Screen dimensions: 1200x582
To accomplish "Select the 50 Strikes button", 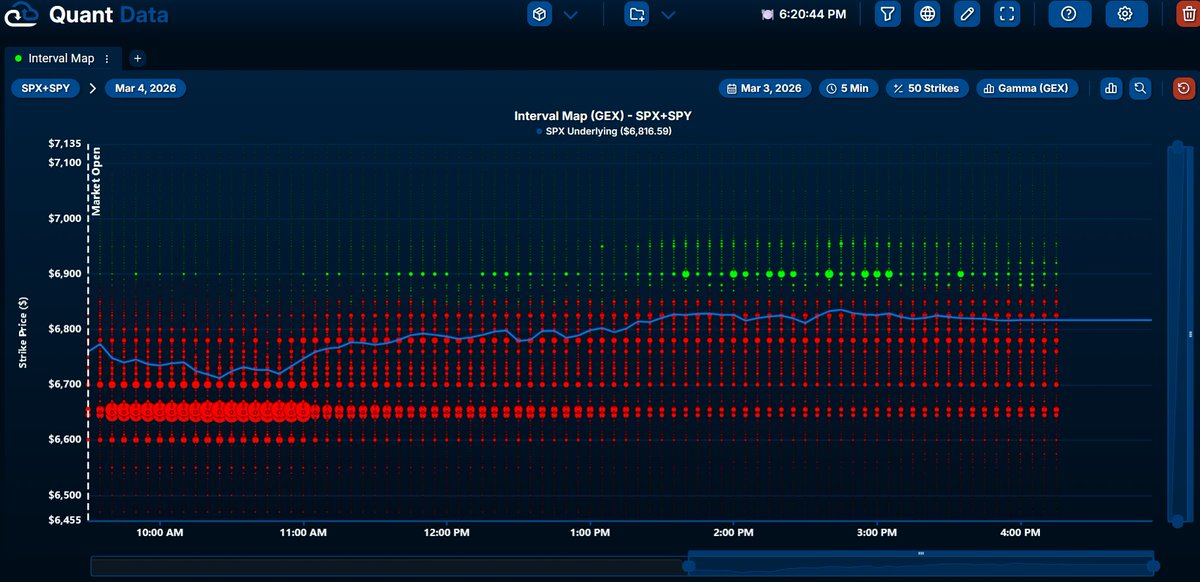I will pos(927,88).
